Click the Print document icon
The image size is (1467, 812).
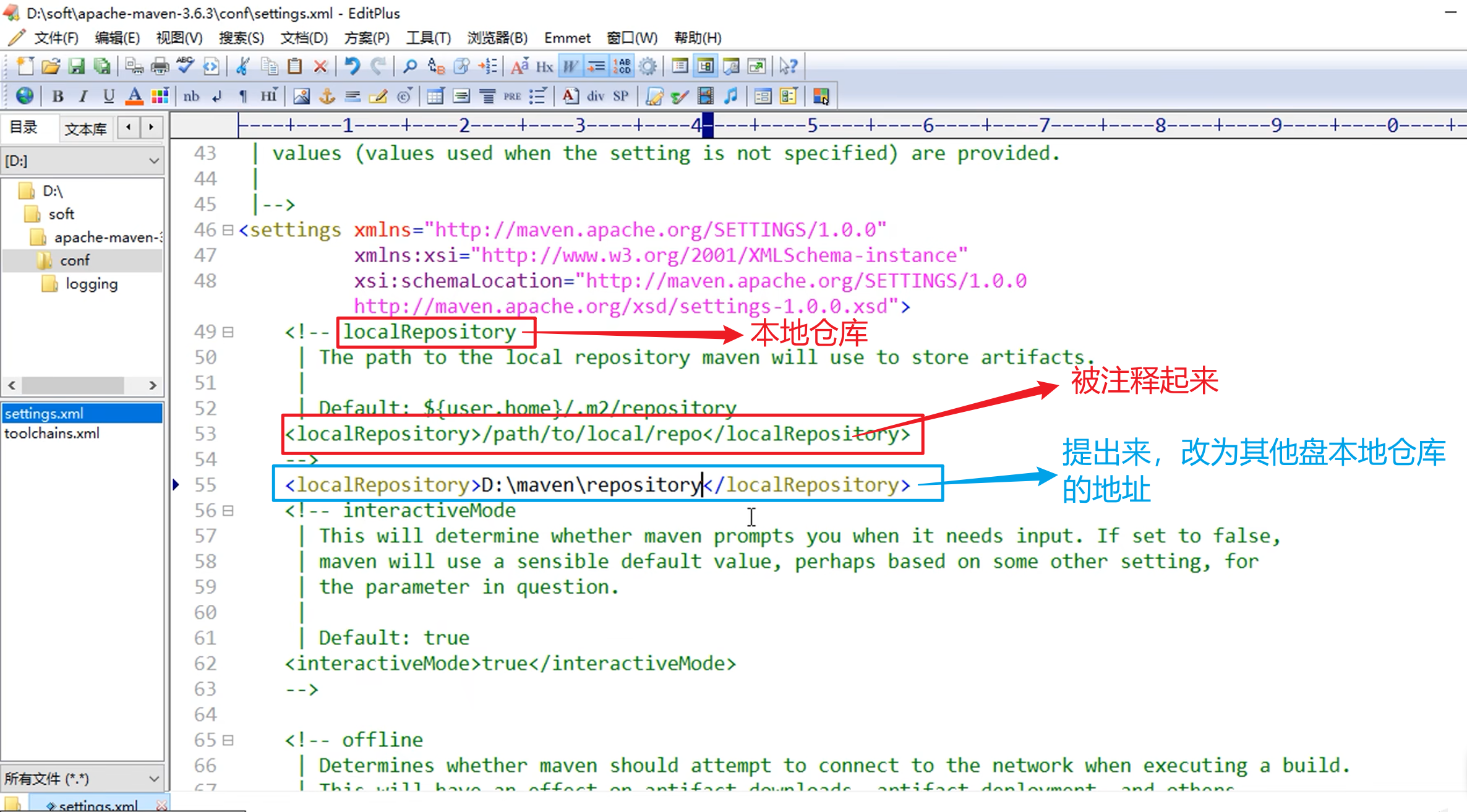tap(160, 66)
